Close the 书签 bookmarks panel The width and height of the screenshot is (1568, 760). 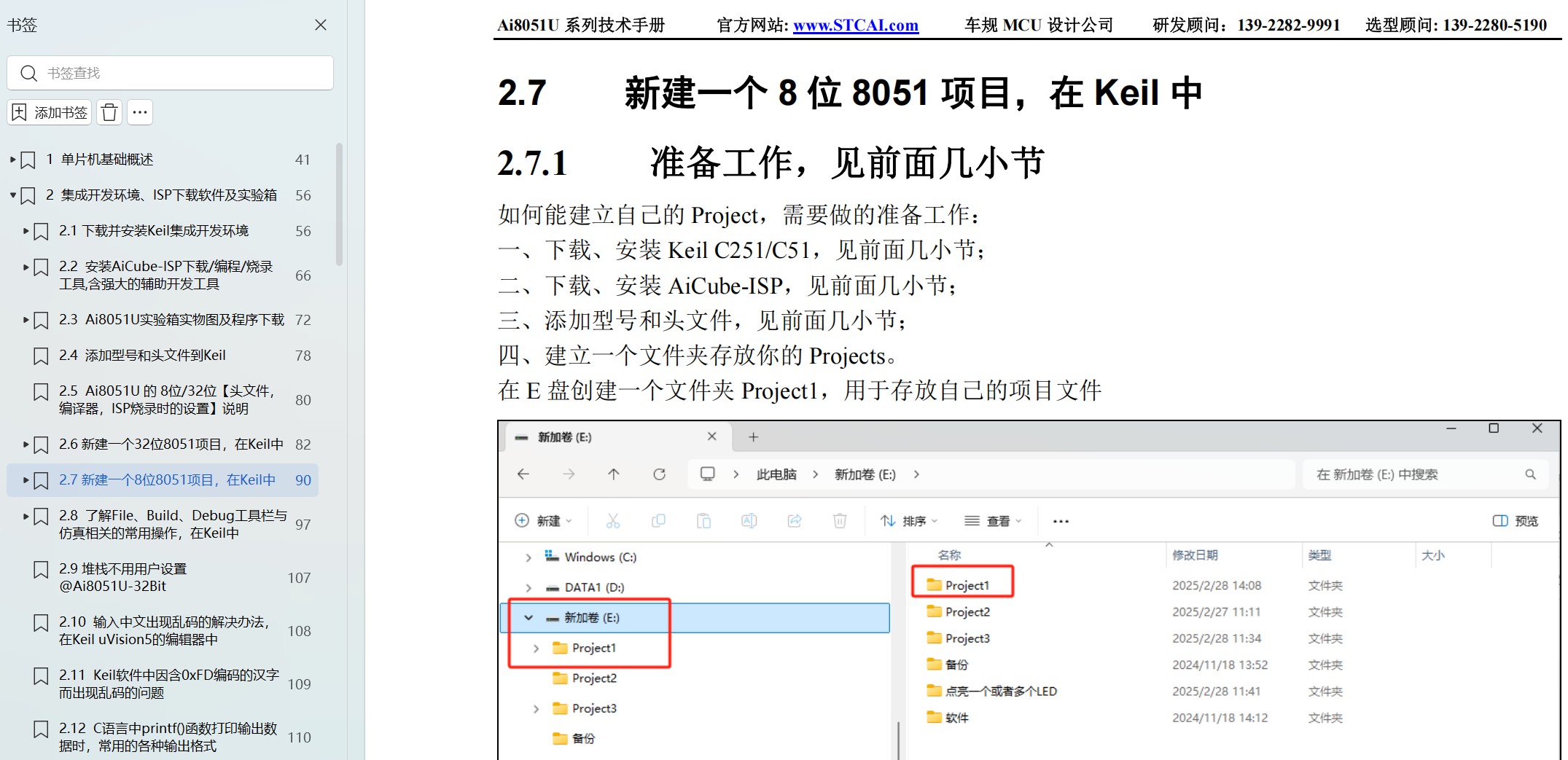[321, 25]
